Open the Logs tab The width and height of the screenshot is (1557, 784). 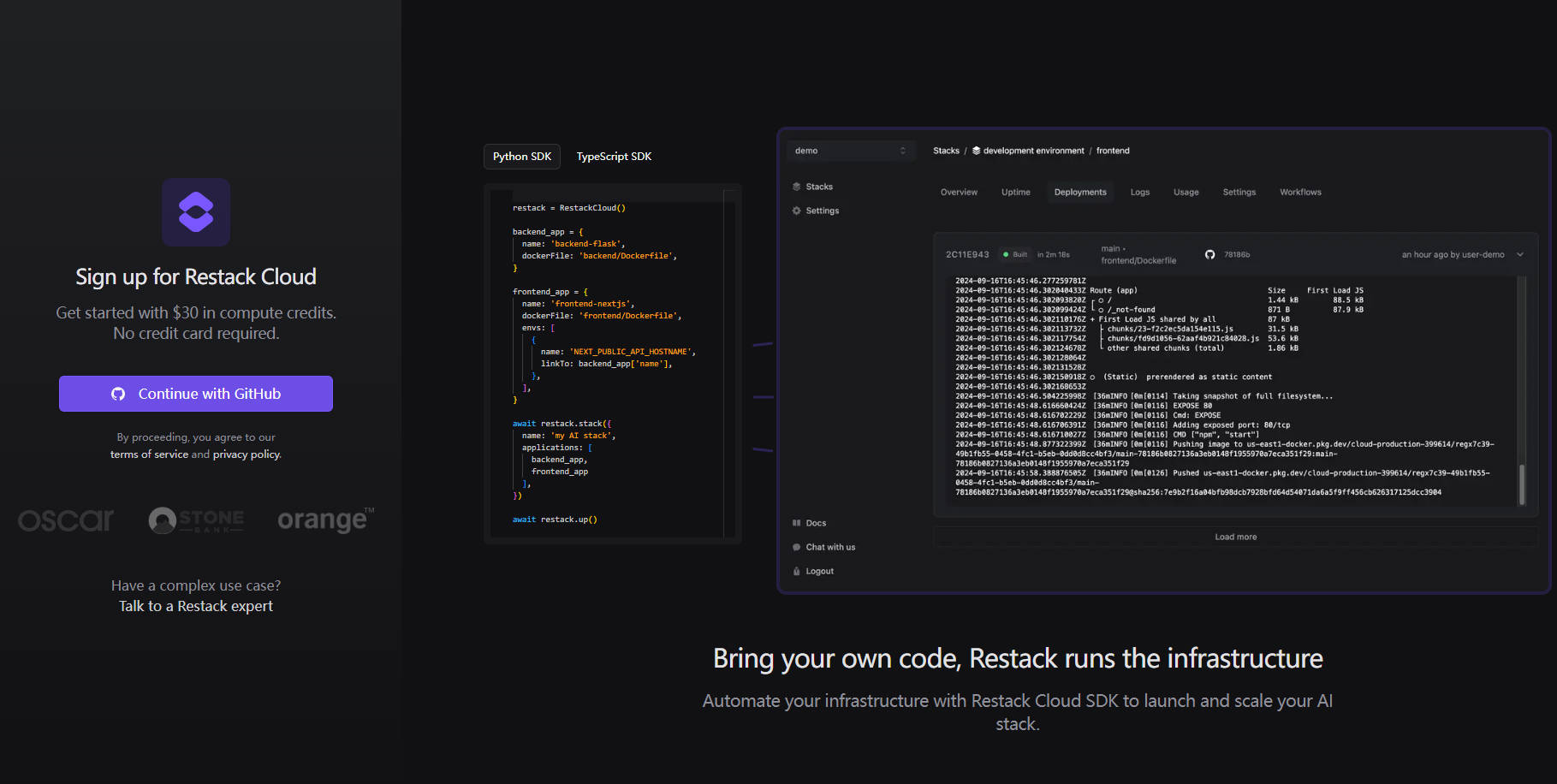pyautogui.click(x=1139, y=193)
